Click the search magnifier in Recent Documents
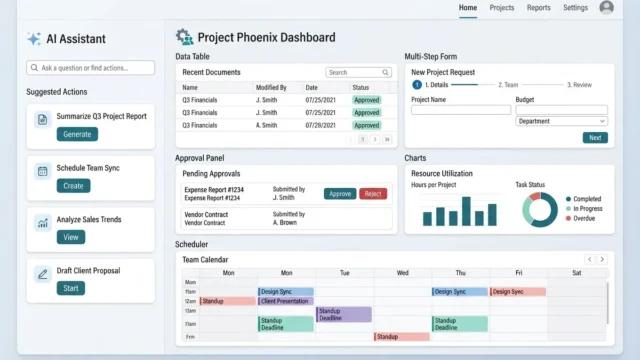Viewport: 640px width, 360px height. (x=385, y=72)
